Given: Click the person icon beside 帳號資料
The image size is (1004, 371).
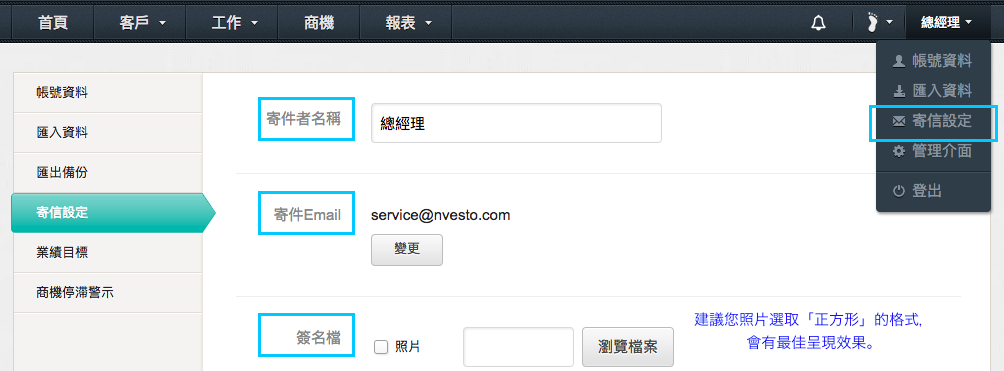Looking at the screenshot, I should (x=899, y=62).
